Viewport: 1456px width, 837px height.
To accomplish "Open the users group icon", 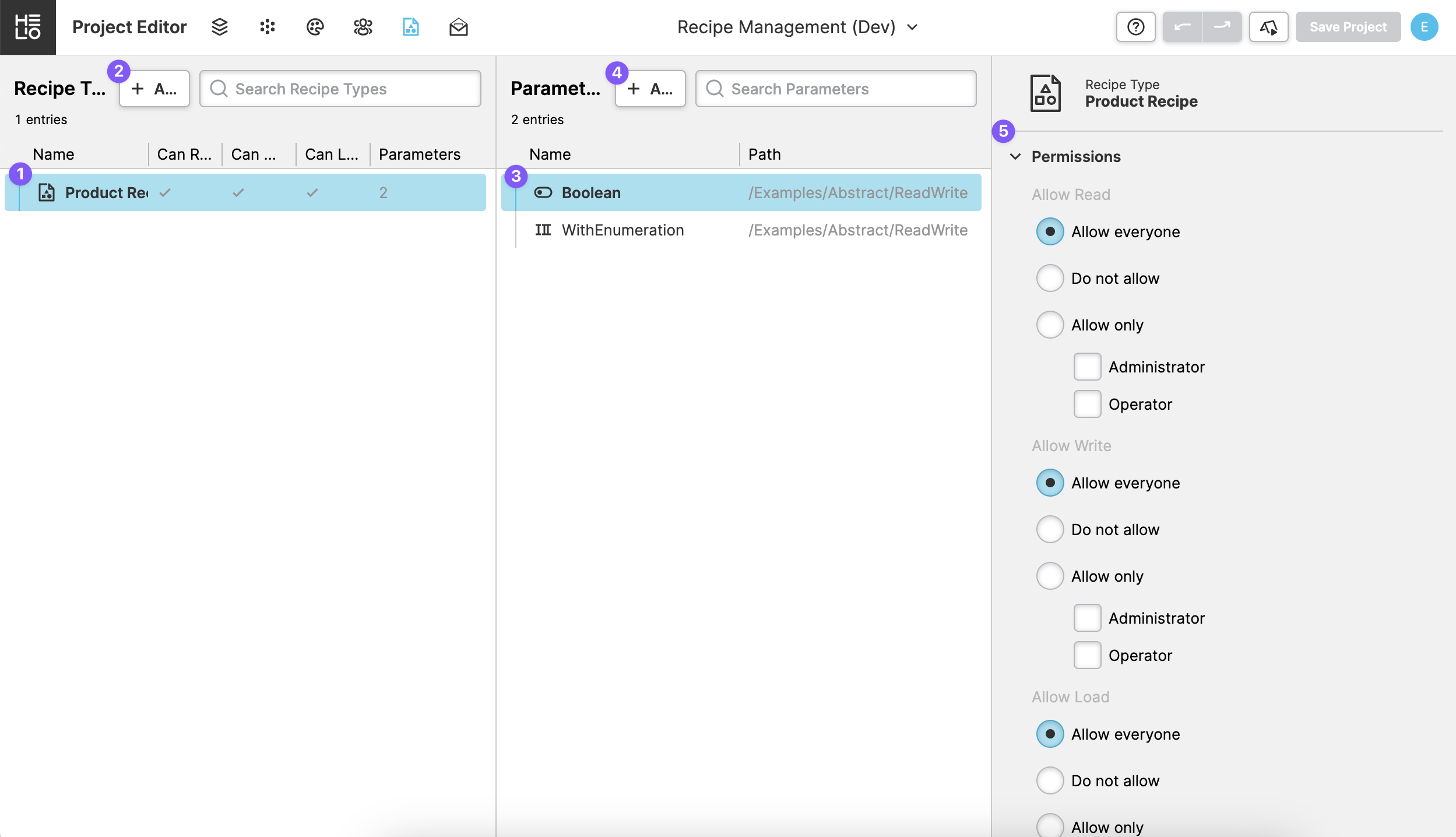I will pos(363,27).
